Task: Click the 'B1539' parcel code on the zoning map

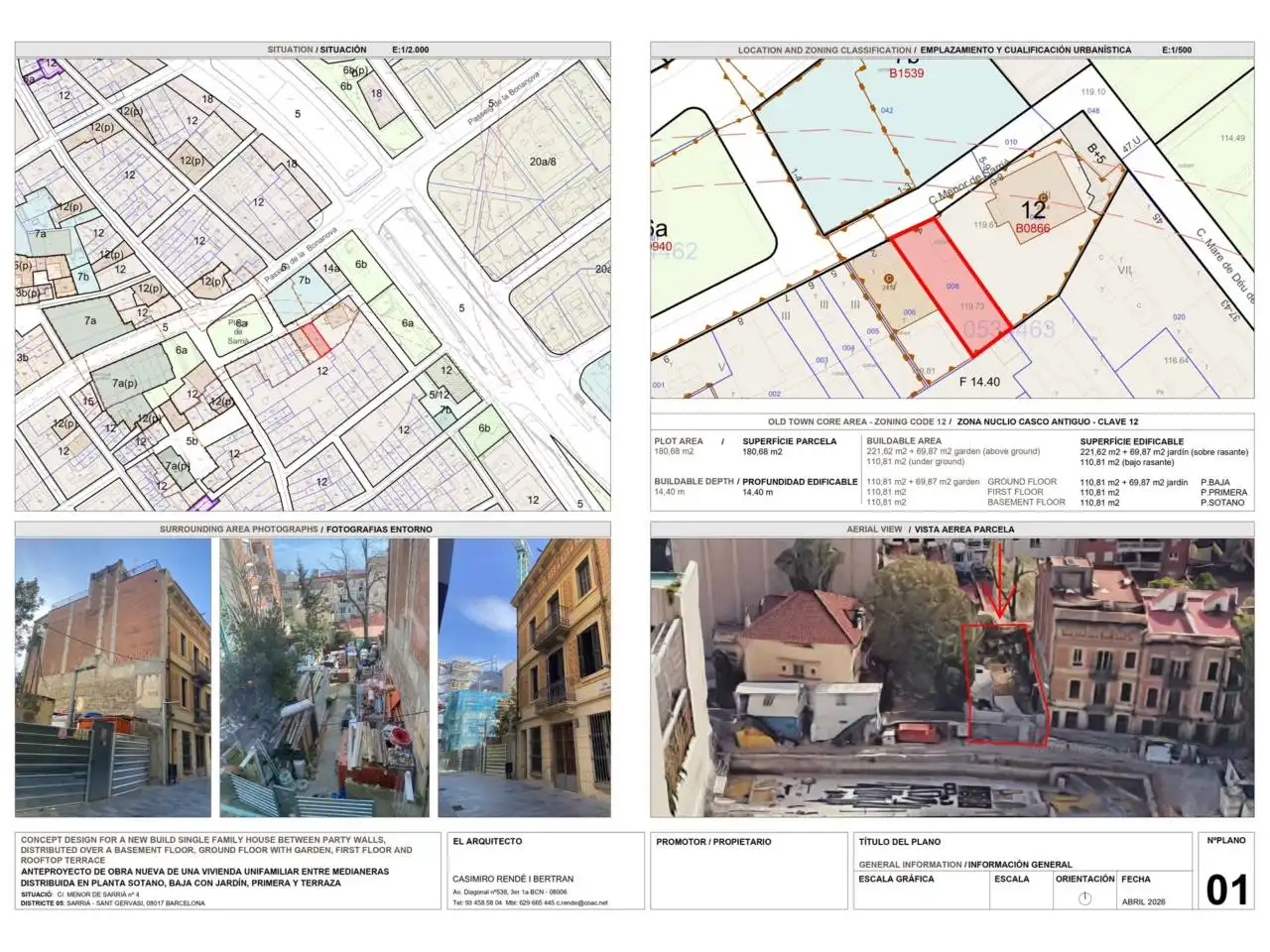Action: point(906,73)
